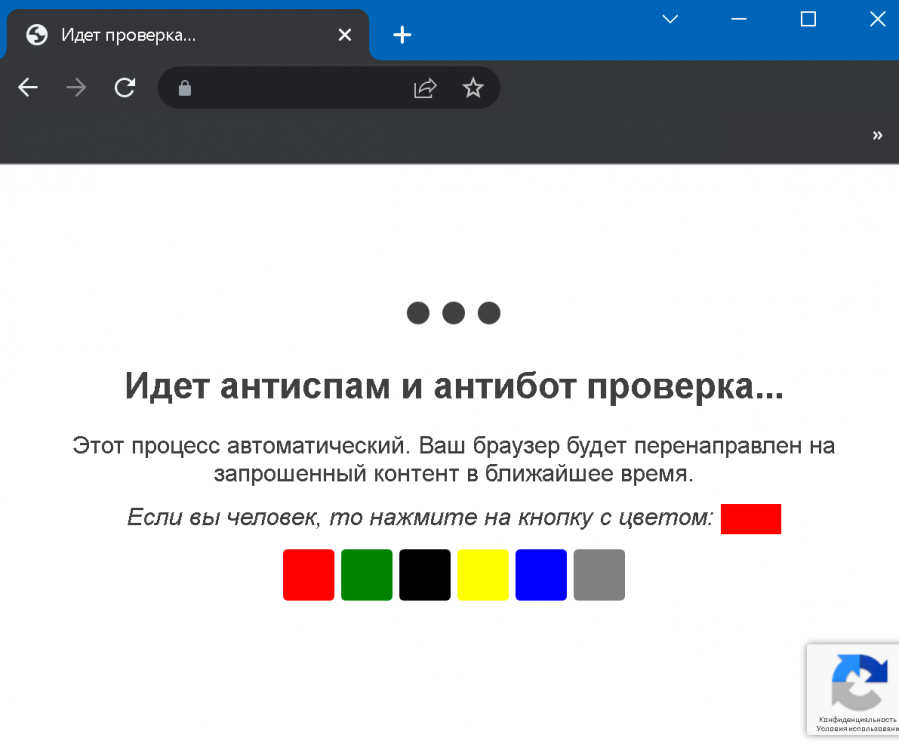Choose the black color button

425,575
